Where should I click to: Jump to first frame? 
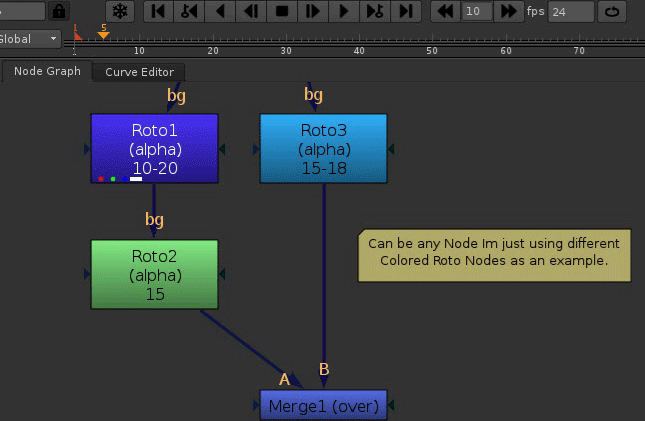pos(157,12)
